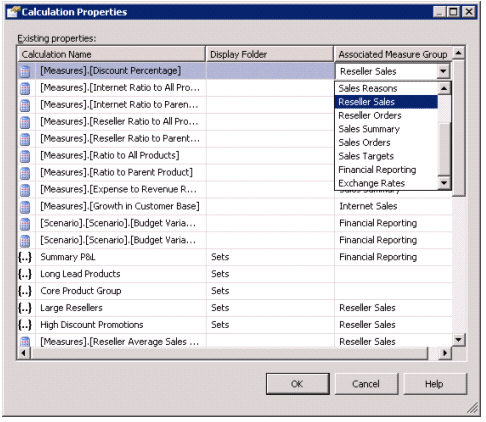Click Financial Reporting cell for Summary P&L
Screen dimensions: 486x422
pyautogui.click(x=394, y=257)
